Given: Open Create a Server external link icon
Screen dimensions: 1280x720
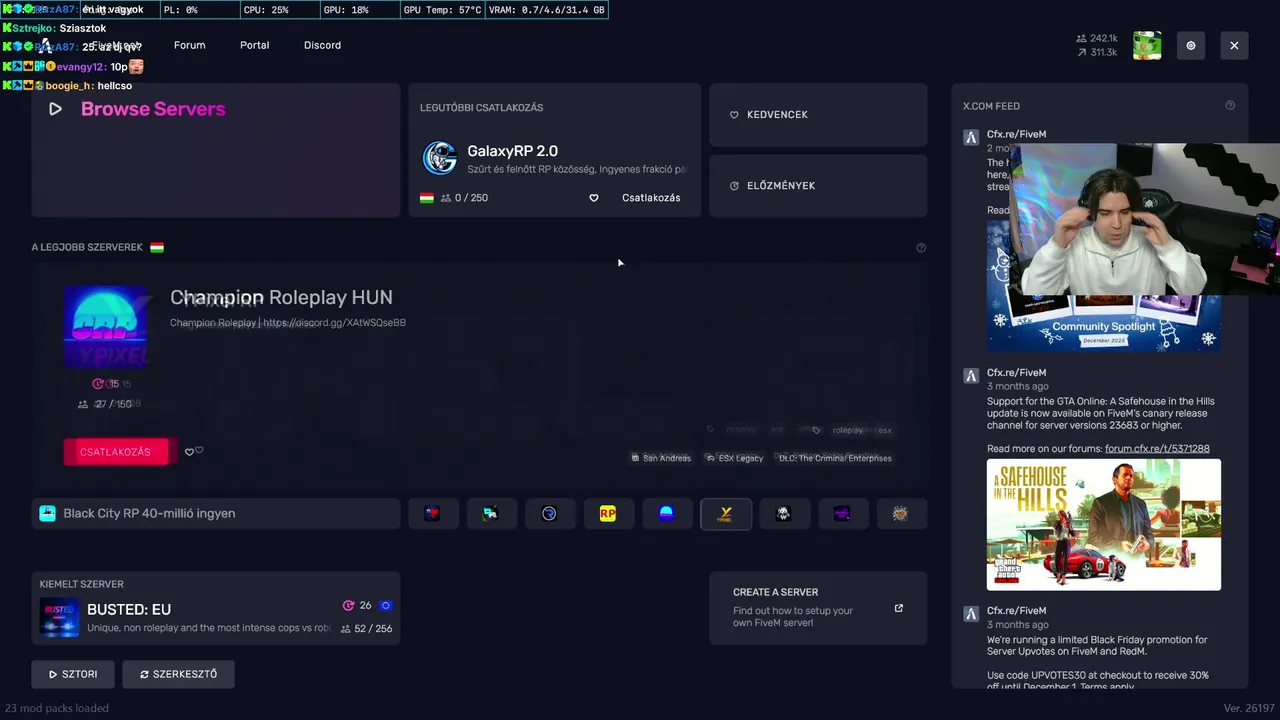Looking at the screenshot, I should click(x=898, y=608).
